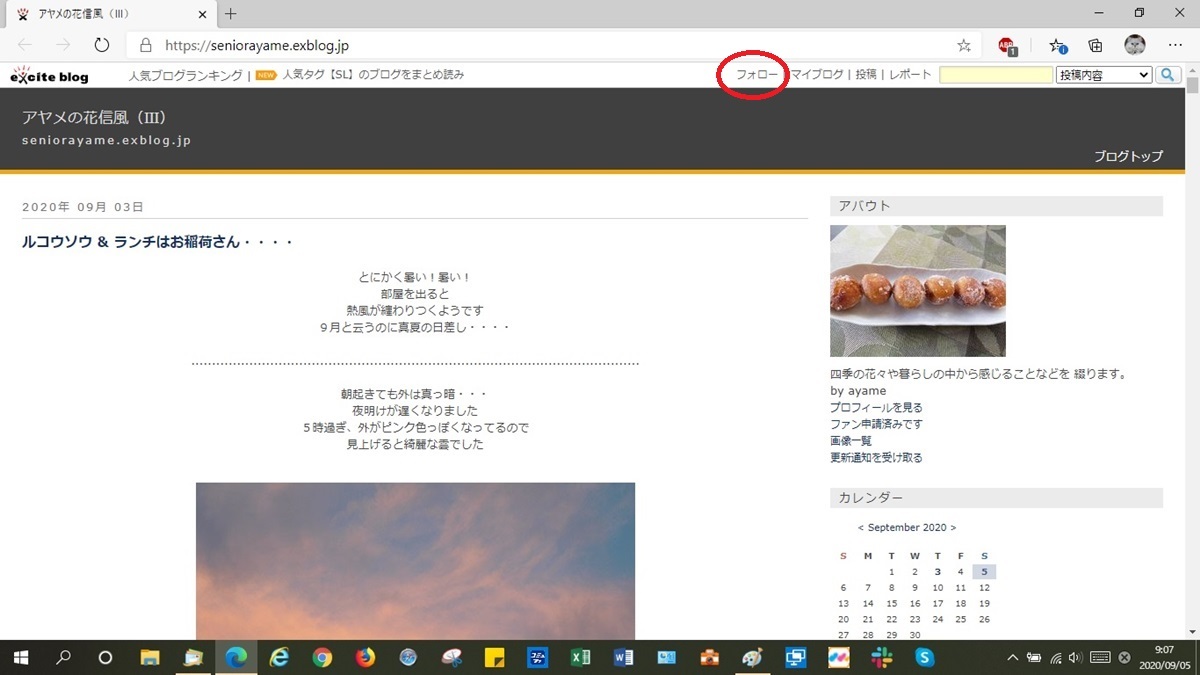Click the browser refresh button
The height and width of the screenshot is (675, 1200).
pos(101,45)
